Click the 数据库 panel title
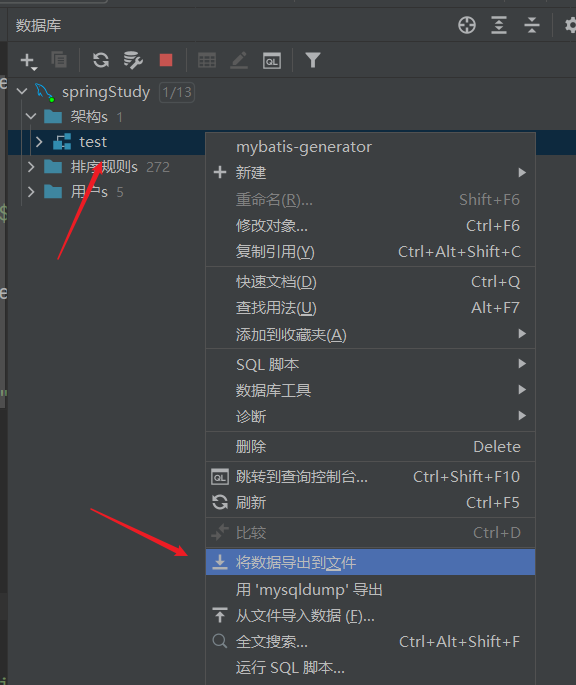The image size is (576, 685). pyautogui.click(x=38, y=25)
